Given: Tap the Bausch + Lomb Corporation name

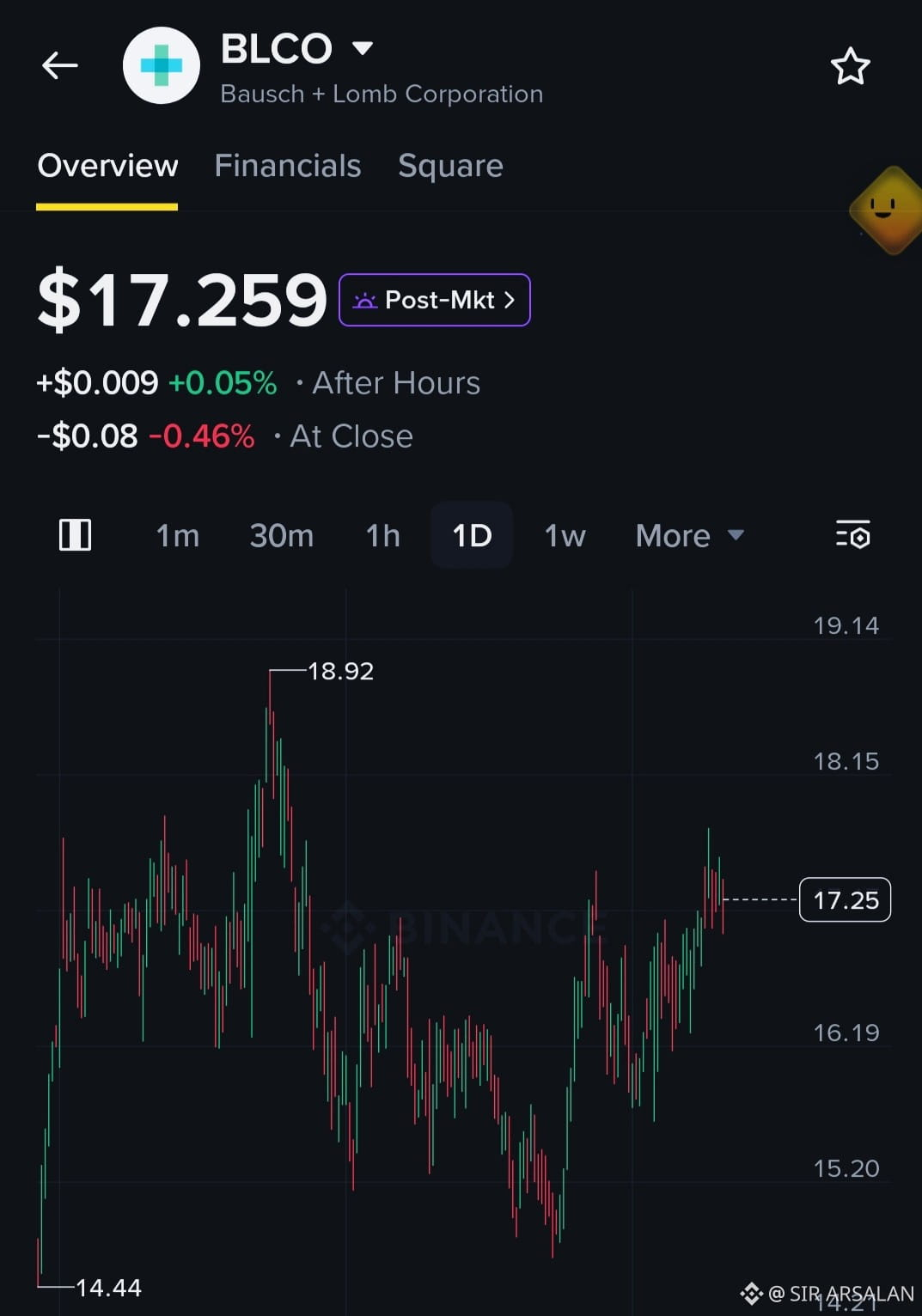Looking at the screenshot, I should click(x=382, y=94).
